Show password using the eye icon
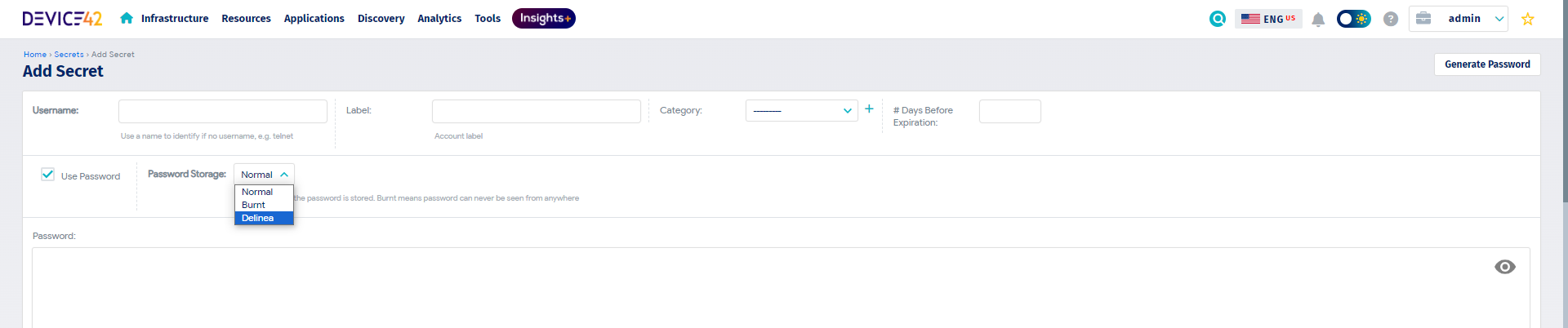This screenshot has height=328, width=1568. [1504, 267]
